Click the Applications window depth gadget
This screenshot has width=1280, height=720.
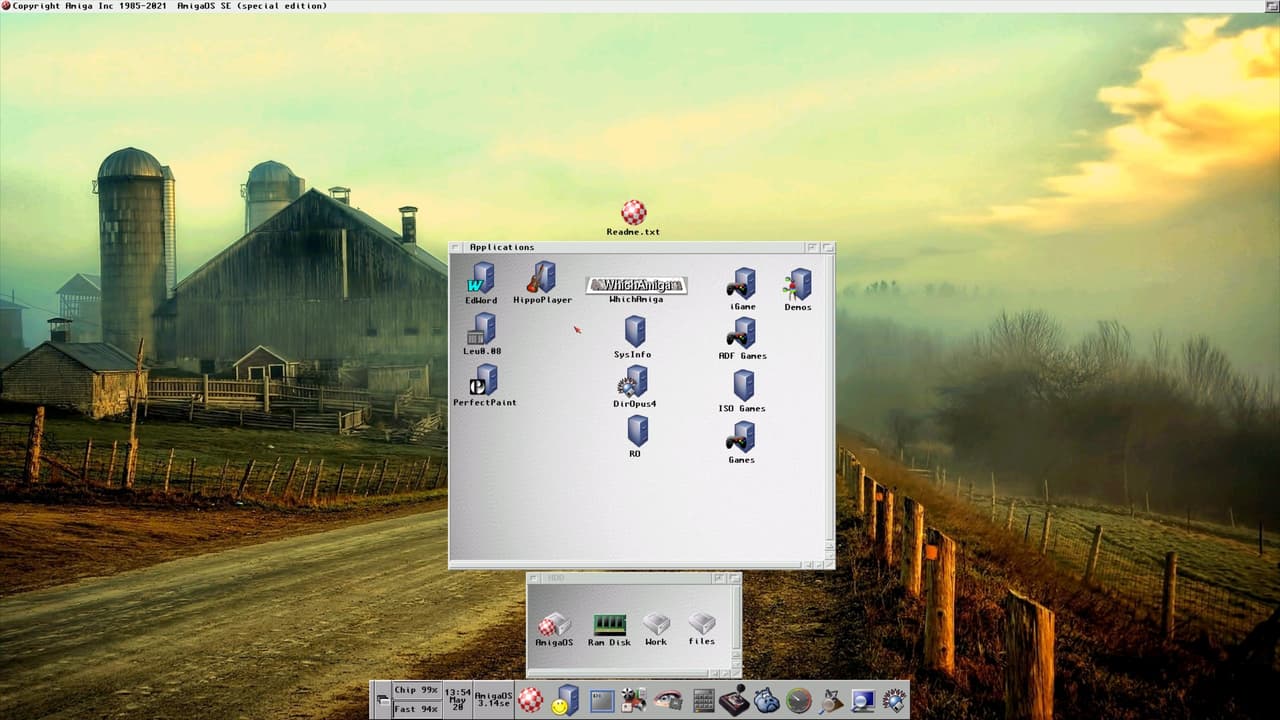tap(827, 247)
